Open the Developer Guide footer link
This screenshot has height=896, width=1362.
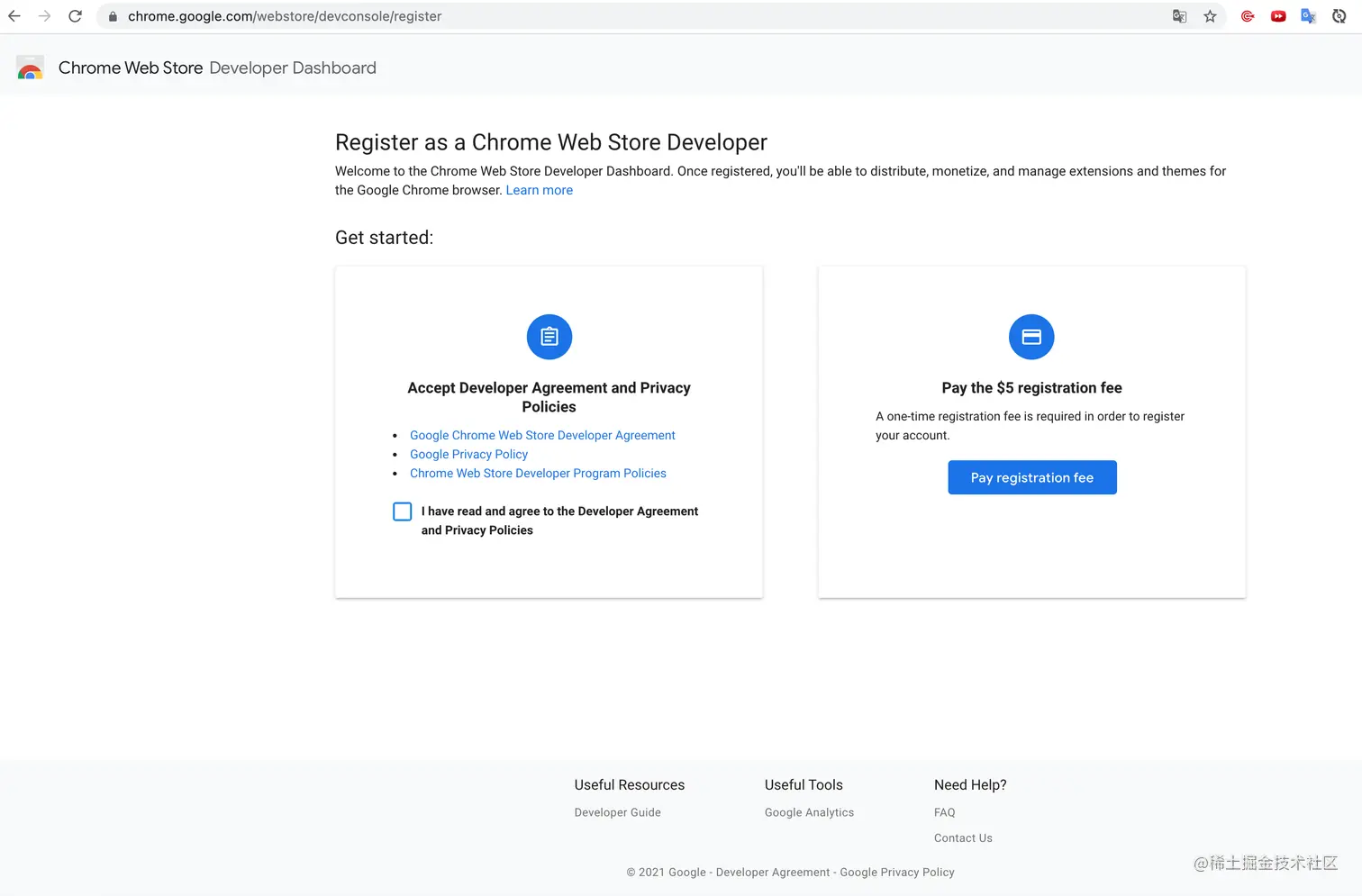pyautogui.click(x=618, y=812)
